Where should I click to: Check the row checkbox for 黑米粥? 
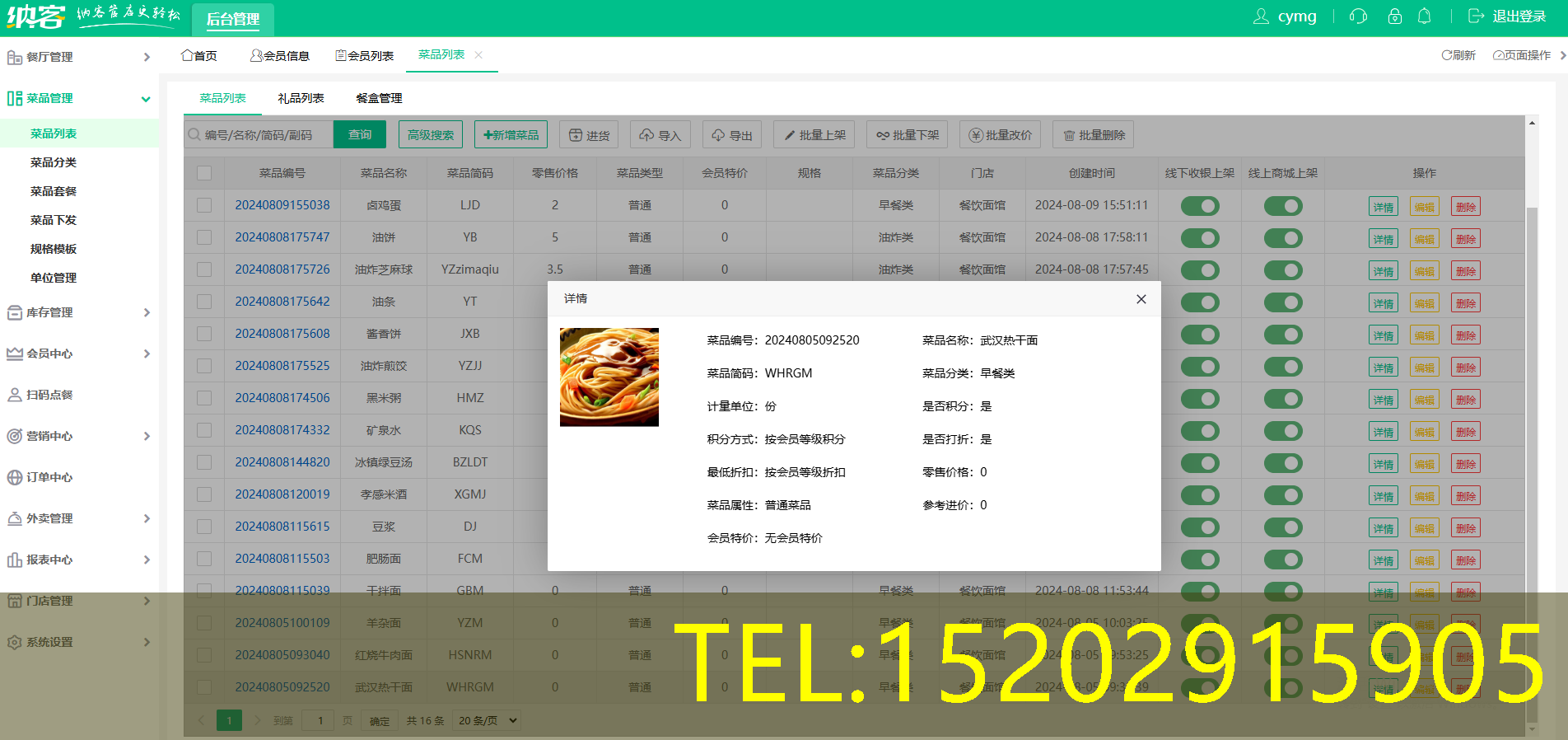click(204, 398)
